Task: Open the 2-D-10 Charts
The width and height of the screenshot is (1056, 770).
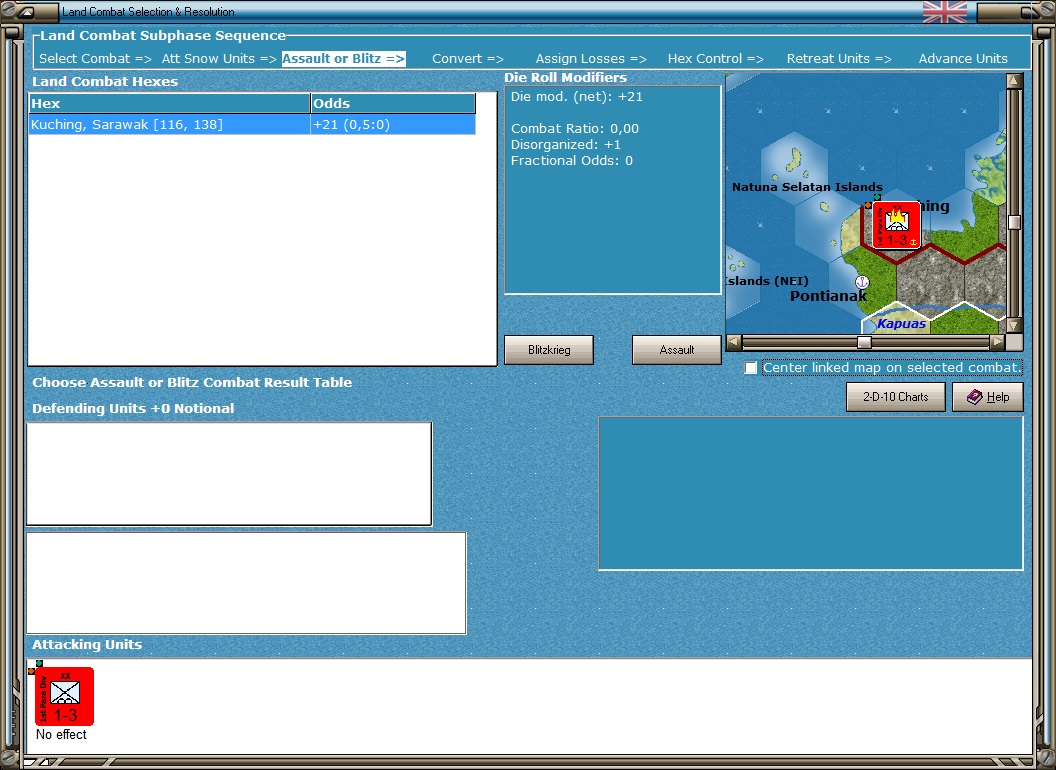Action: (896, 397)
